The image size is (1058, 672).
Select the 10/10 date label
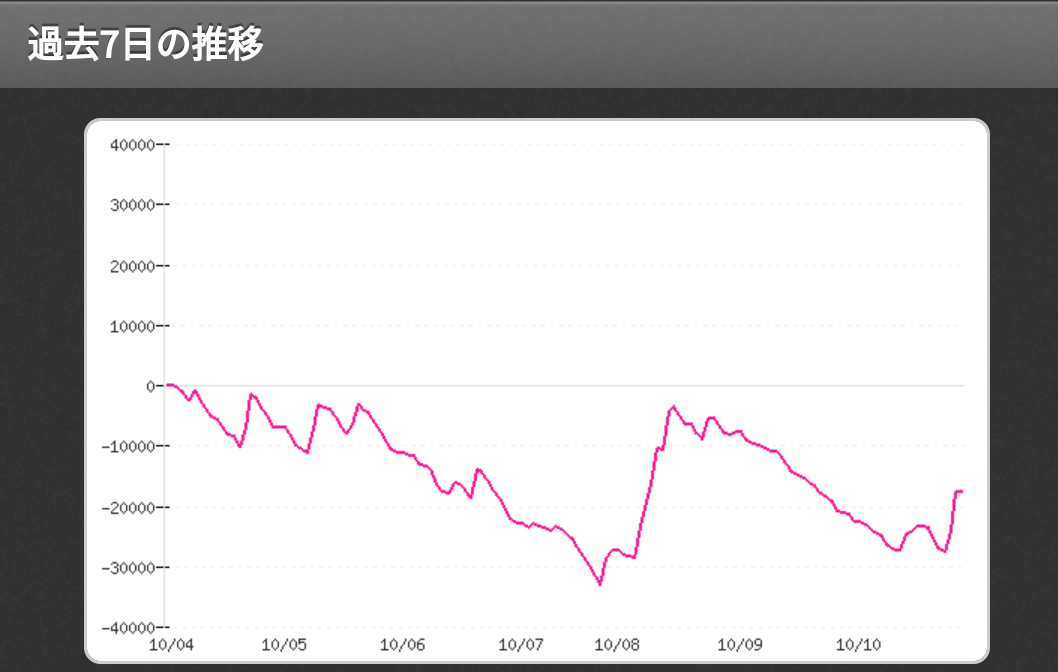coord(858,645)
